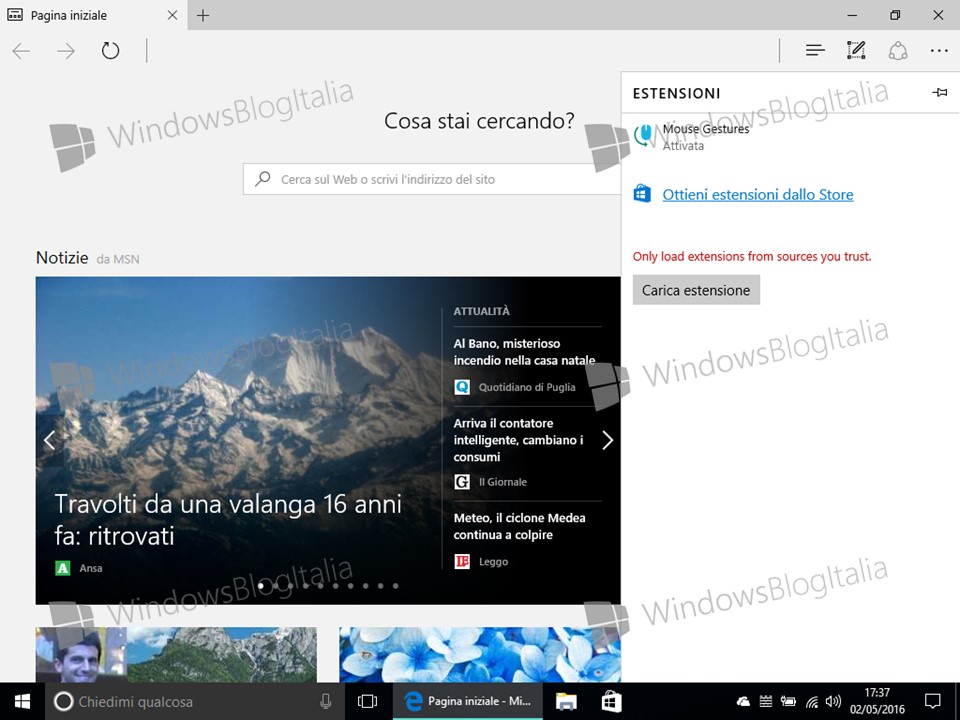The height and width of the screenshot is (720, 960).
Task: Click the Carica estensione button
Action: pyautogui.click(x=696, y=290)
